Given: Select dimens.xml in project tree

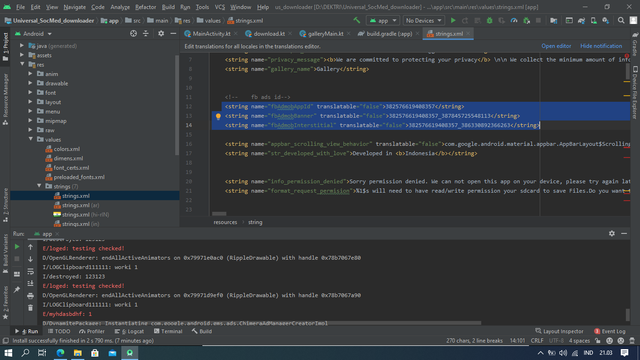Looking at the screenshot, I should (68, 158).
